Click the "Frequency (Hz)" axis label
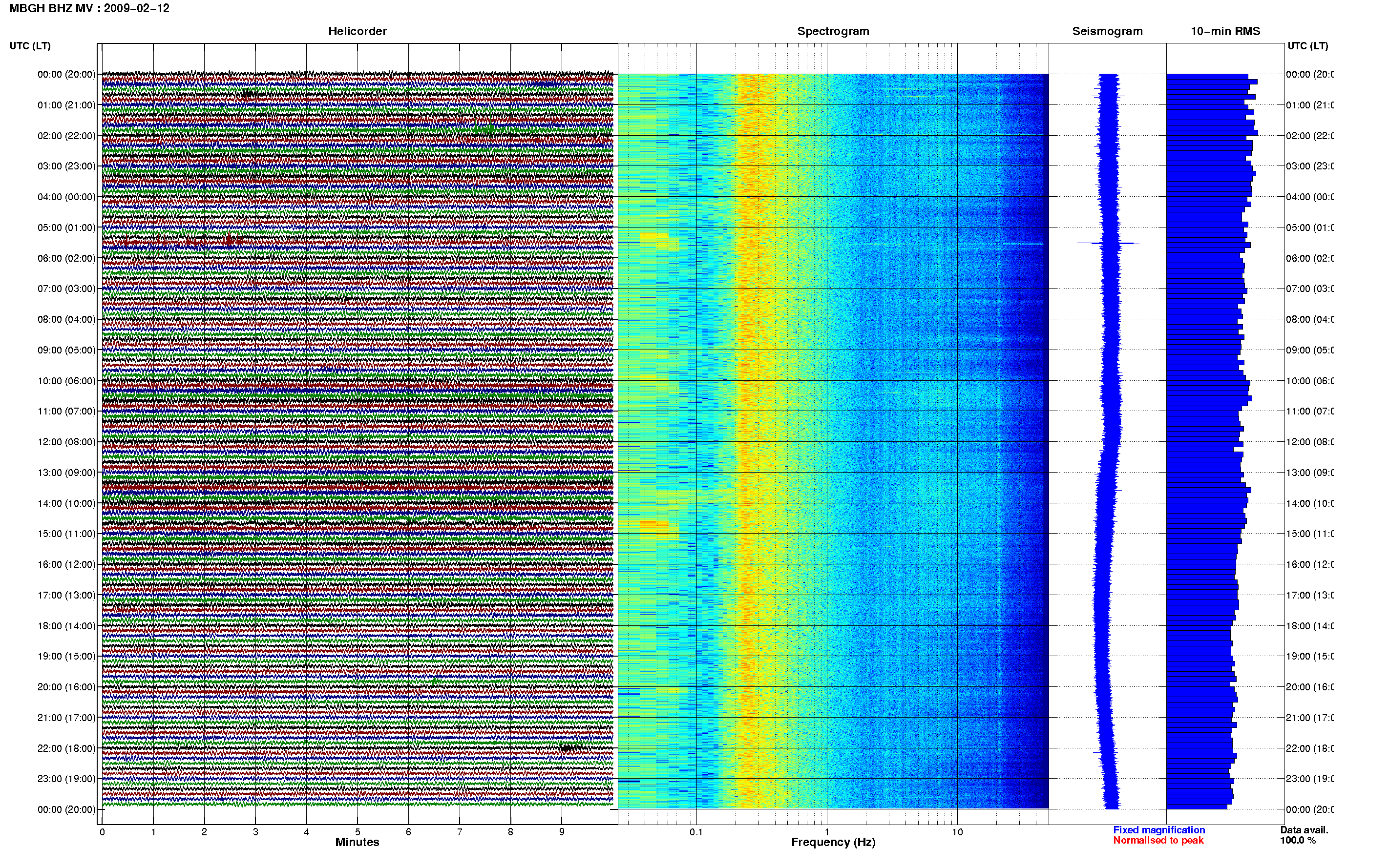Screen dimensions: 1389x868 (x=833, y=842)
